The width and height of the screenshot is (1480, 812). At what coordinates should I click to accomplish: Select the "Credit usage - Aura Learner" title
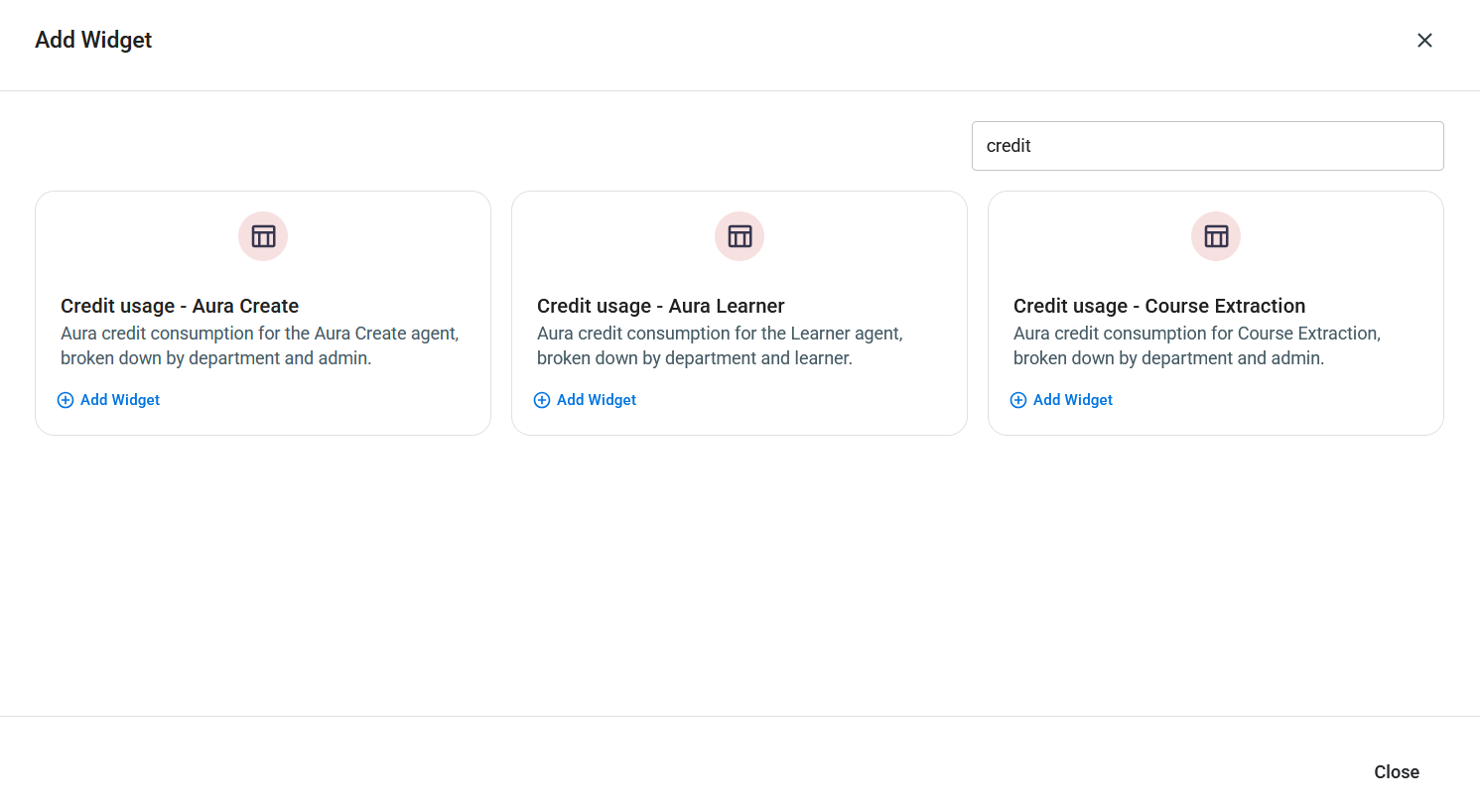click(661, 306)
